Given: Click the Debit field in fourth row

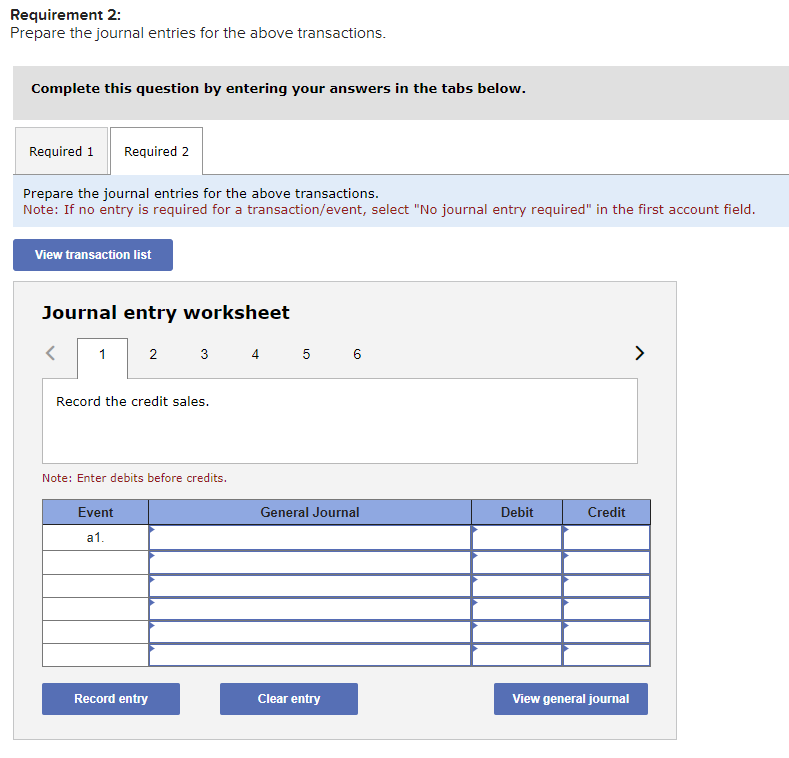Looking at the screenshot, I should 517,609.
